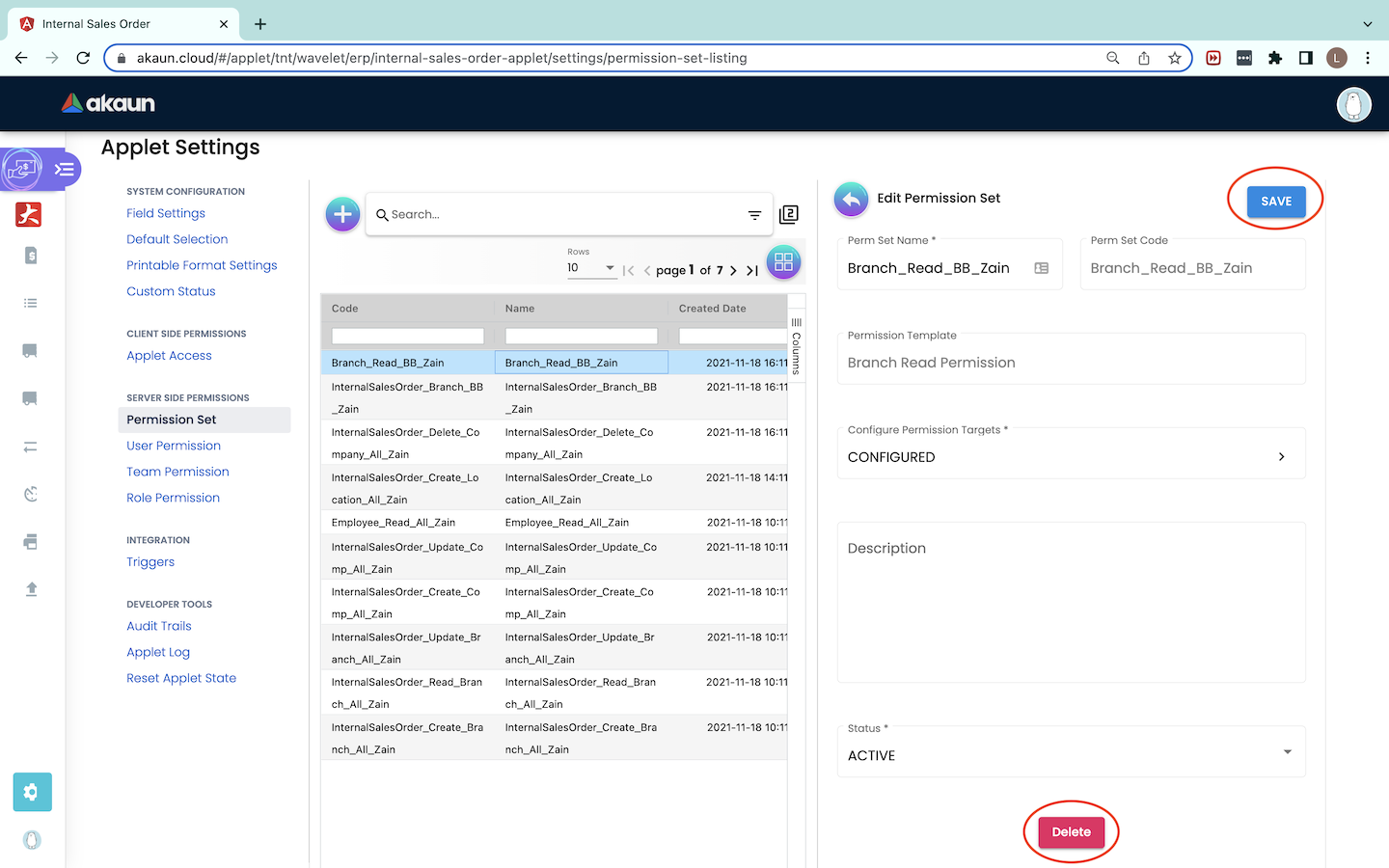Open the Rows per page dropdown
1389x868 pixels.
coord(591,268)
